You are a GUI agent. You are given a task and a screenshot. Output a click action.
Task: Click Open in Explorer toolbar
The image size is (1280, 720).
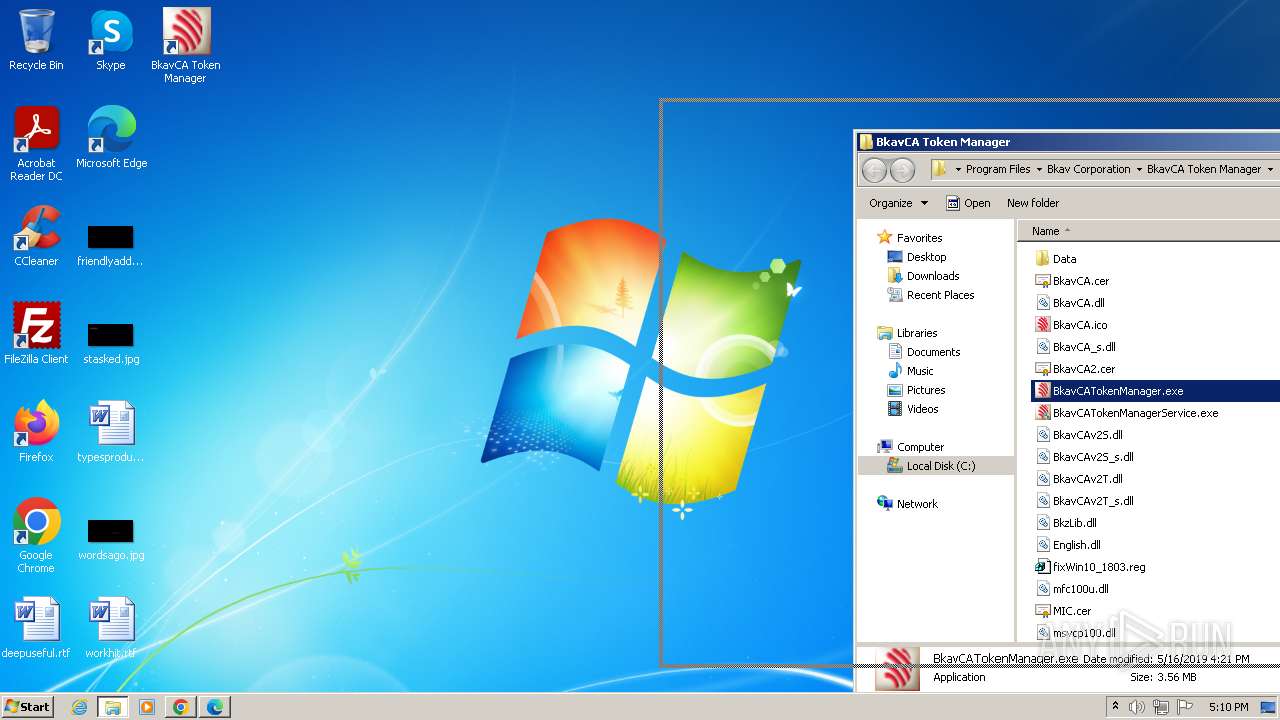point(968,203)
